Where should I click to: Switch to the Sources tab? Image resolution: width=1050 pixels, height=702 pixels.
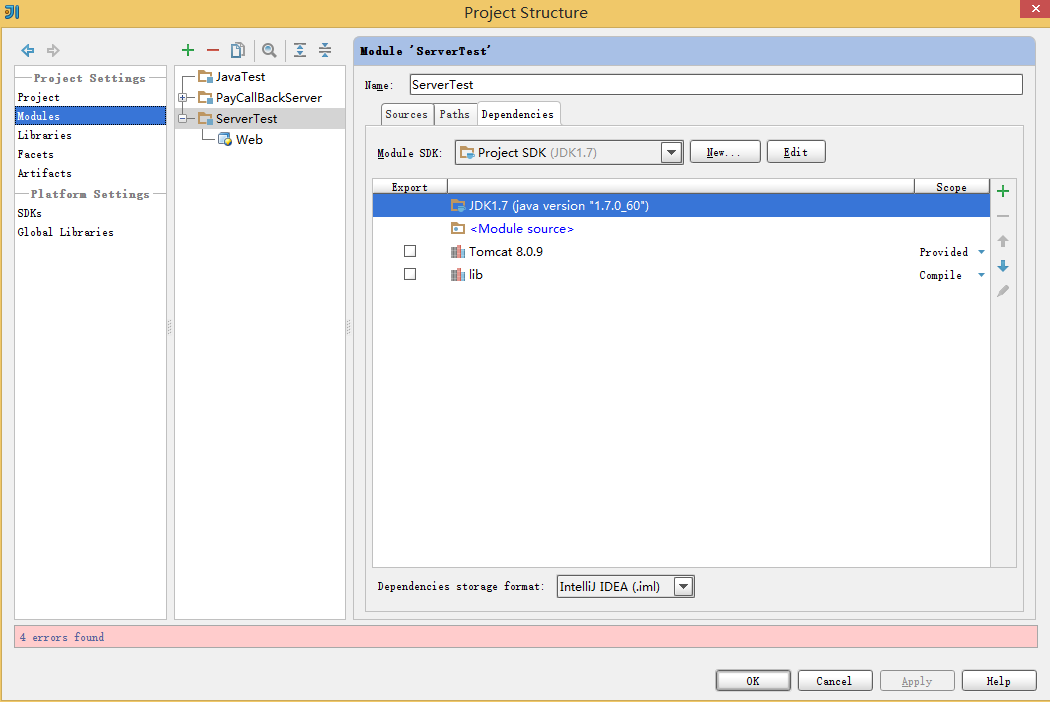click(406, 114)
